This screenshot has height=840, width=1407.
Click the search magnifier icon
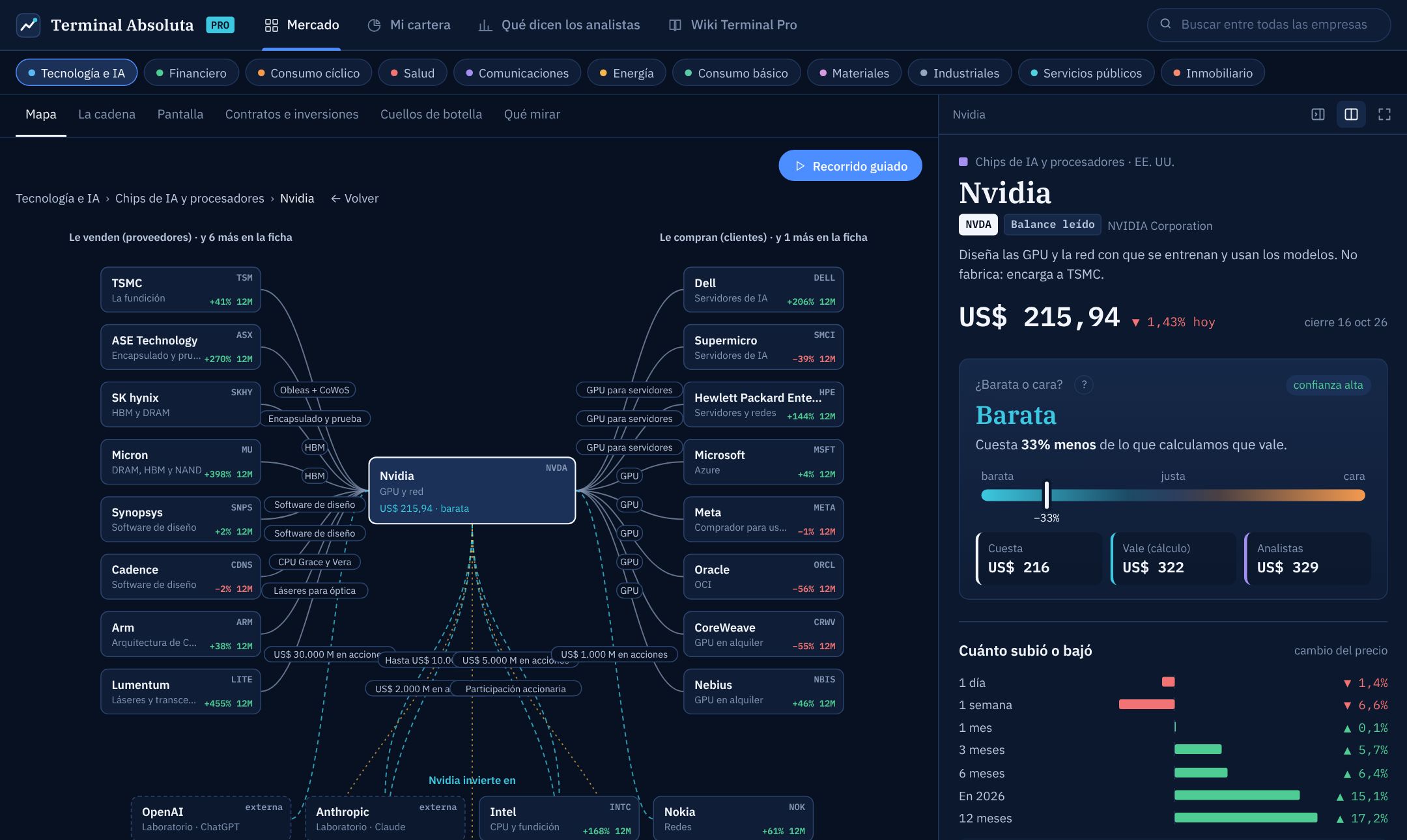1165,24
